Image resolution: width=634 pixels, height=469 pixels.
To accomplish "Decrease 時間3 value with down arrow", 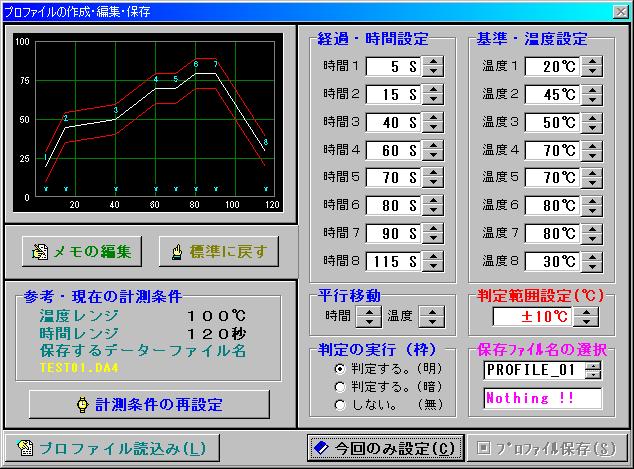I will coord(433,127).
